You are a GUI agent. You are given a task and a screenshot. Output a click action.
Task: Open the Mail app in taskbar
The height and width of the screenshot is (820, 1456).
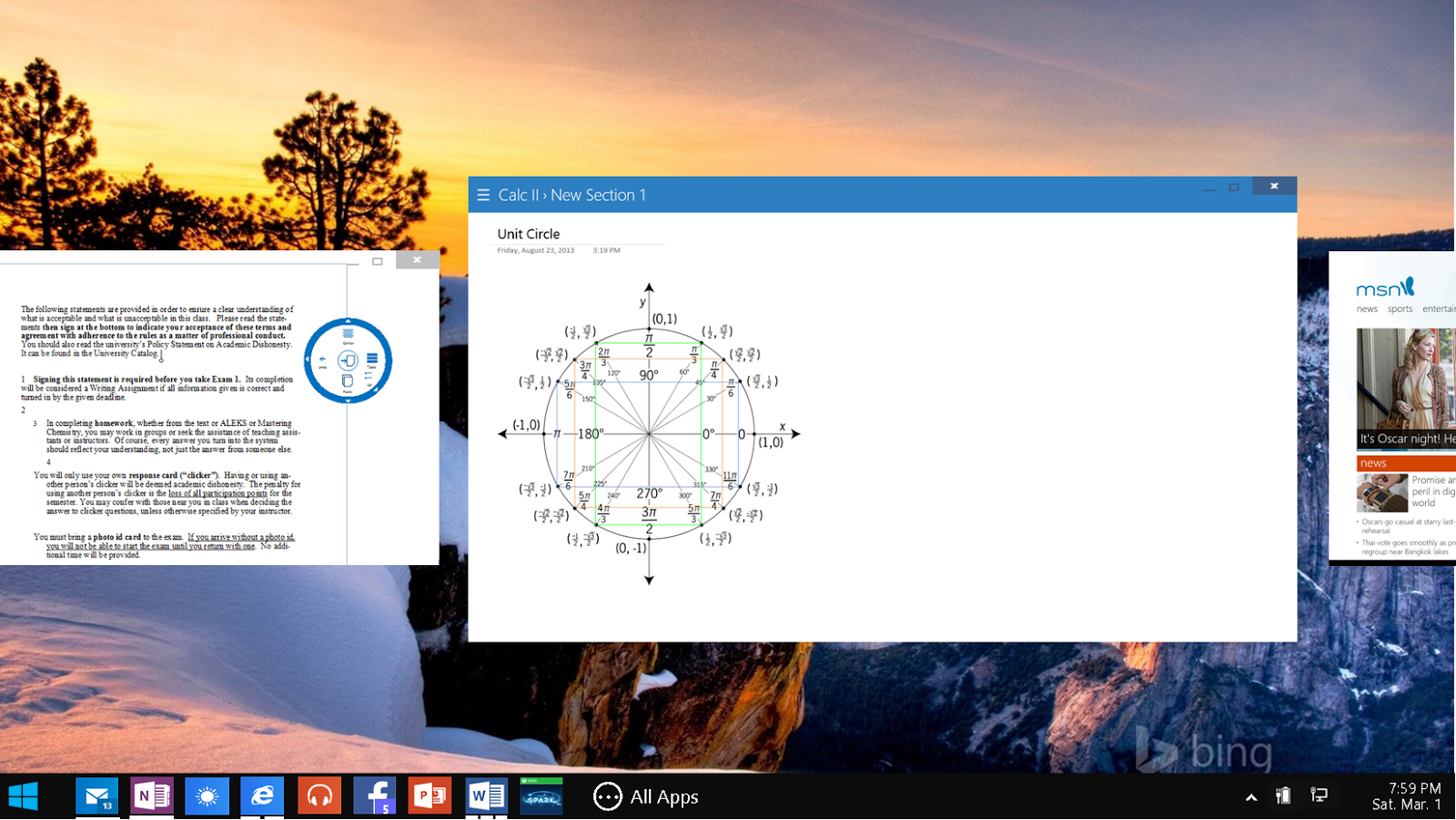tap(97, 796)
